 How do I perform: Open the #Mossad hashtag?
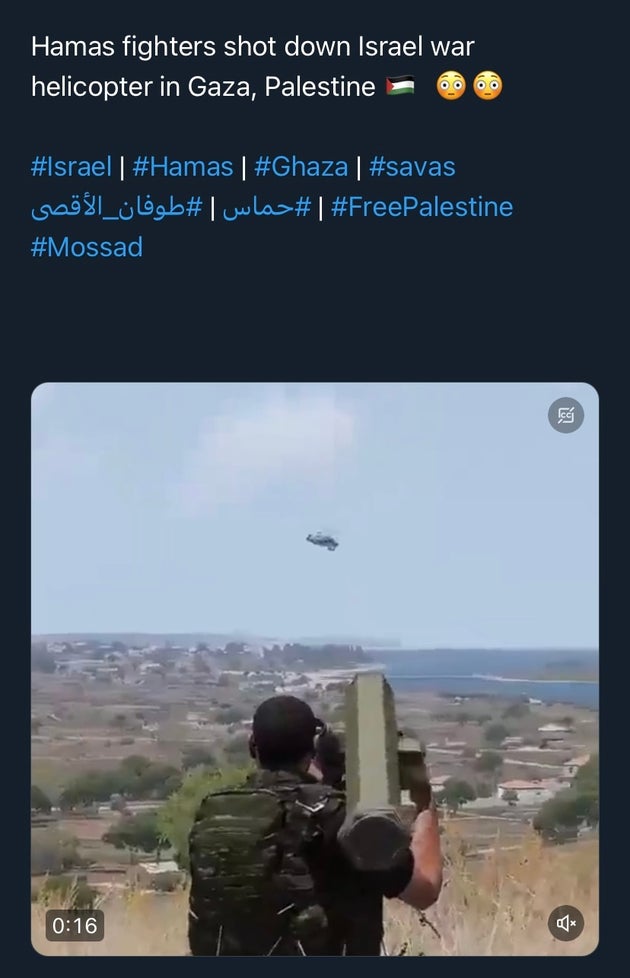[x=87, y=247]
